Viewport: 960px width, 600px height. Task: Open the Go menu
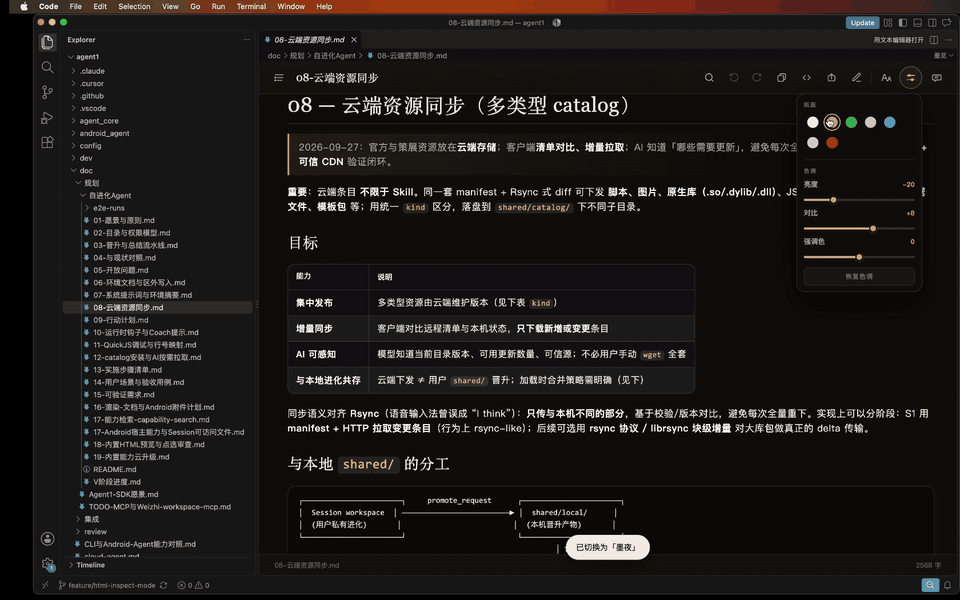coord(195,6)
